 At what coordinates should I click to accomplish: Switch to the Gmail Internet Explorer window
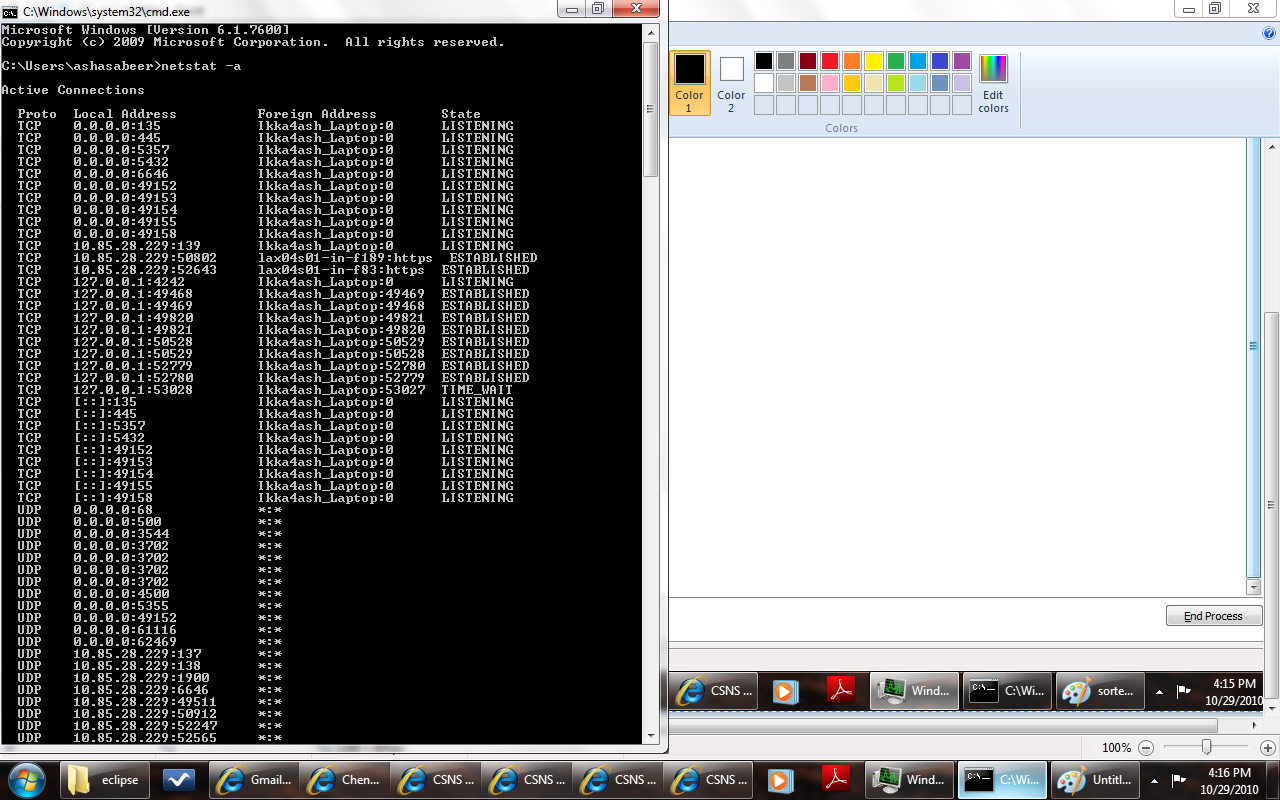click(x=257, y=780)
